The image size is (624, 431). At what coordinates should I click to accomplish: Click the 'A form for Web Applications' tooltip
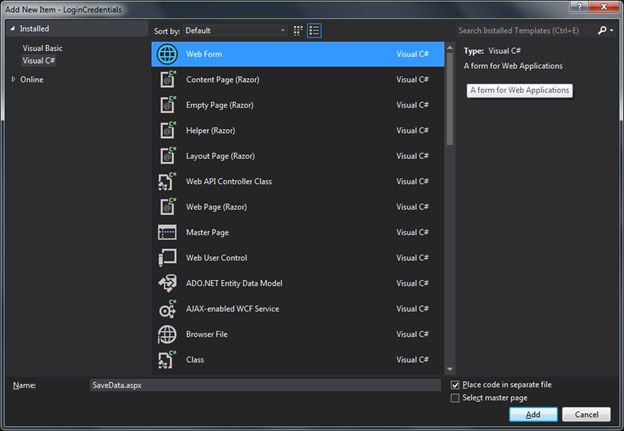(520, 90)
